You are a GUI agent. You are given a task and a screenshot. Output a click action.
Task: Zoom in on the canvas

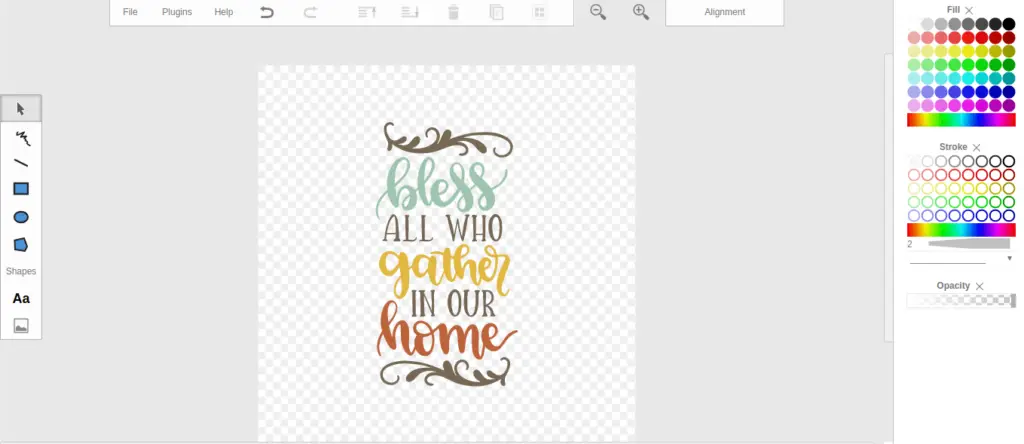click(x=641, y=12)
